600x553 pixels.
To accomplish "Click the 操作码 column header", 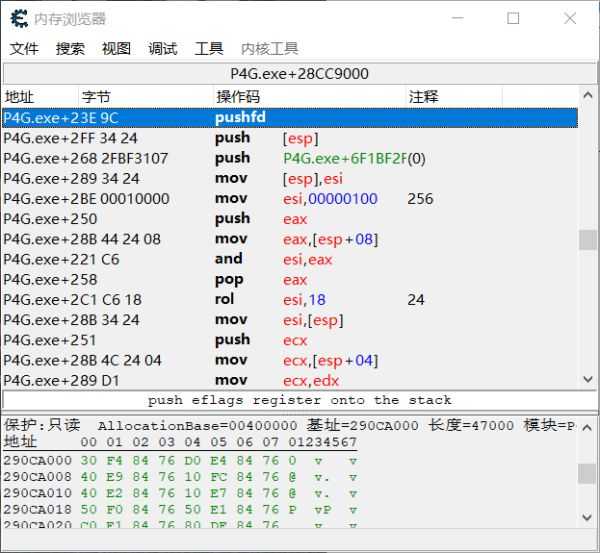I will pyautogui.click(x=238, y=97).
